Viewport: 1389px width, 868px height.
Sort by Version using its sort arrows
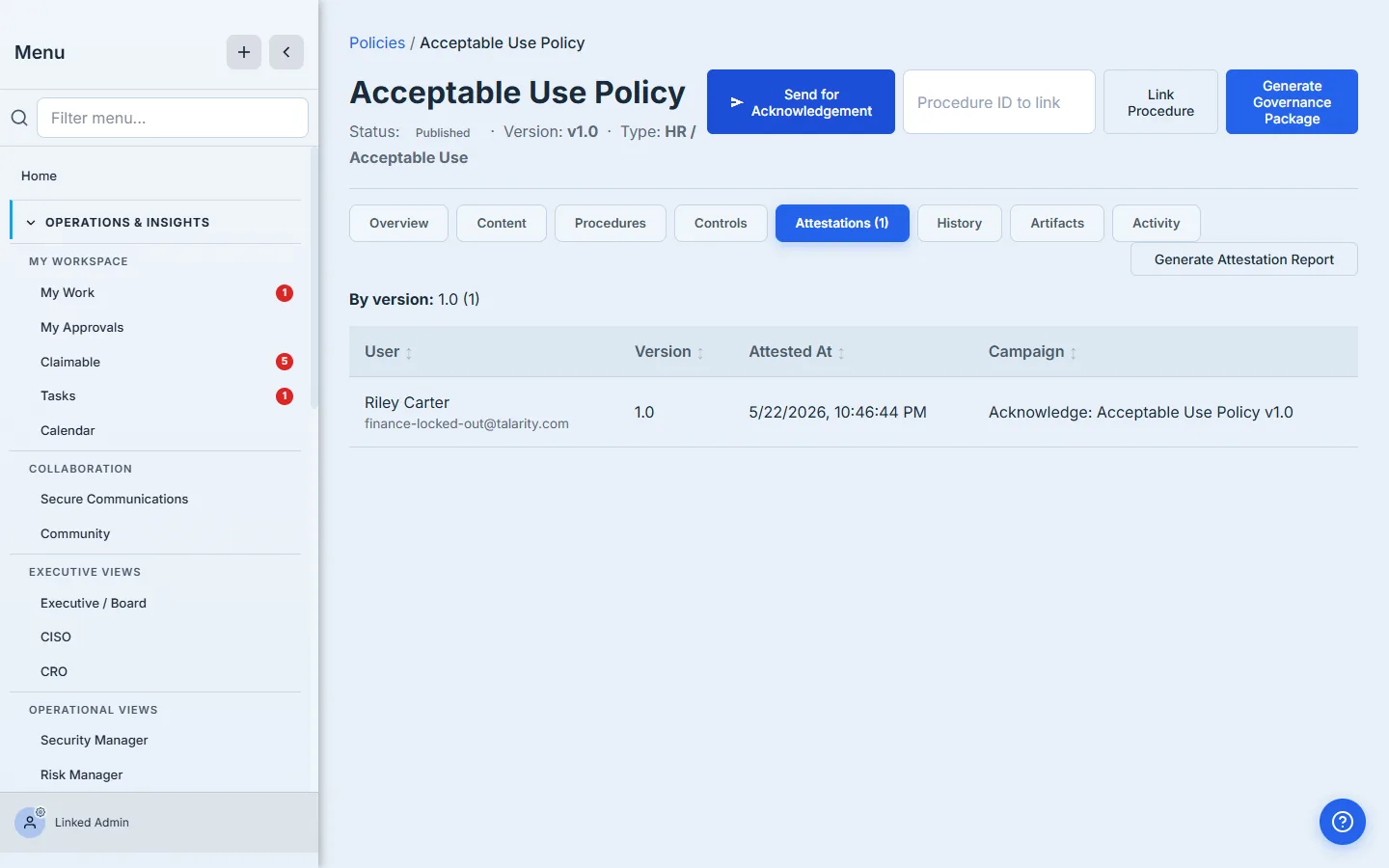coord(700,353)
